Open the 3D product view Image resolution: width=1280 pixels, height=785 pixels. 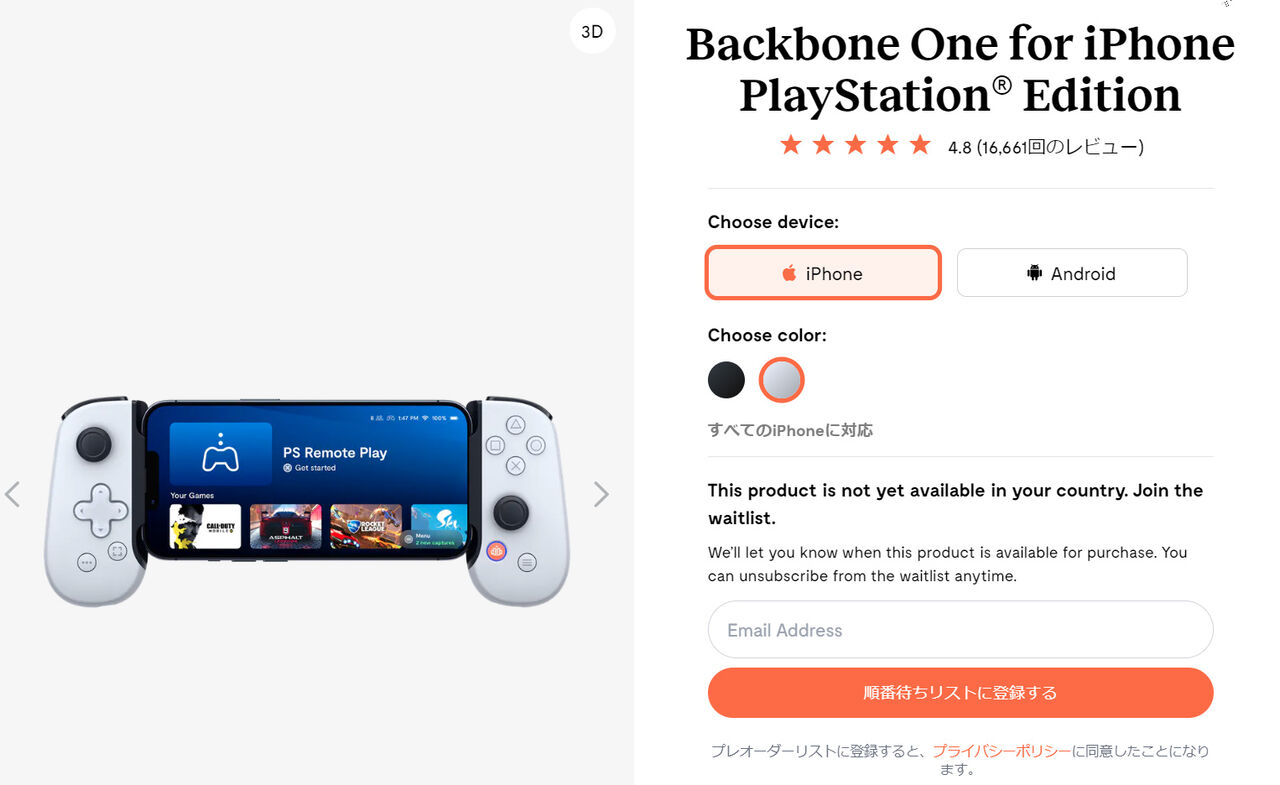592,32
